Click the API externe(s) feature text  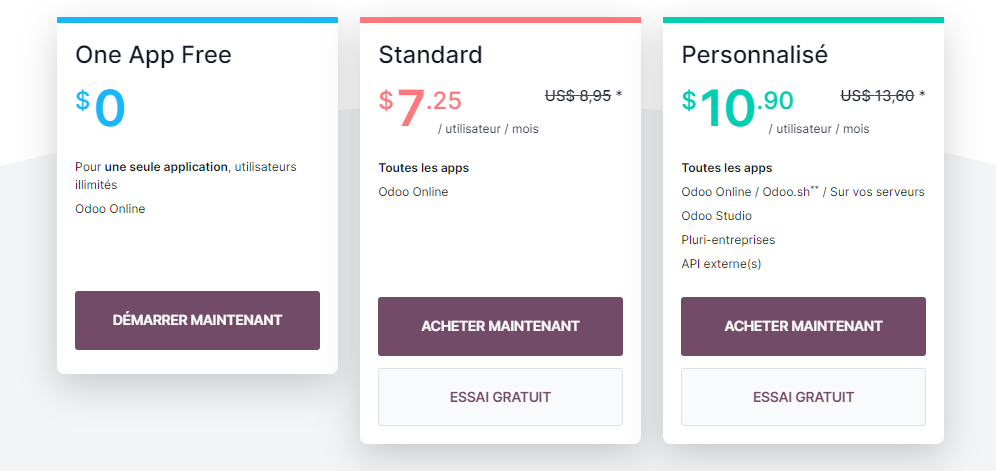click(721, 264)
